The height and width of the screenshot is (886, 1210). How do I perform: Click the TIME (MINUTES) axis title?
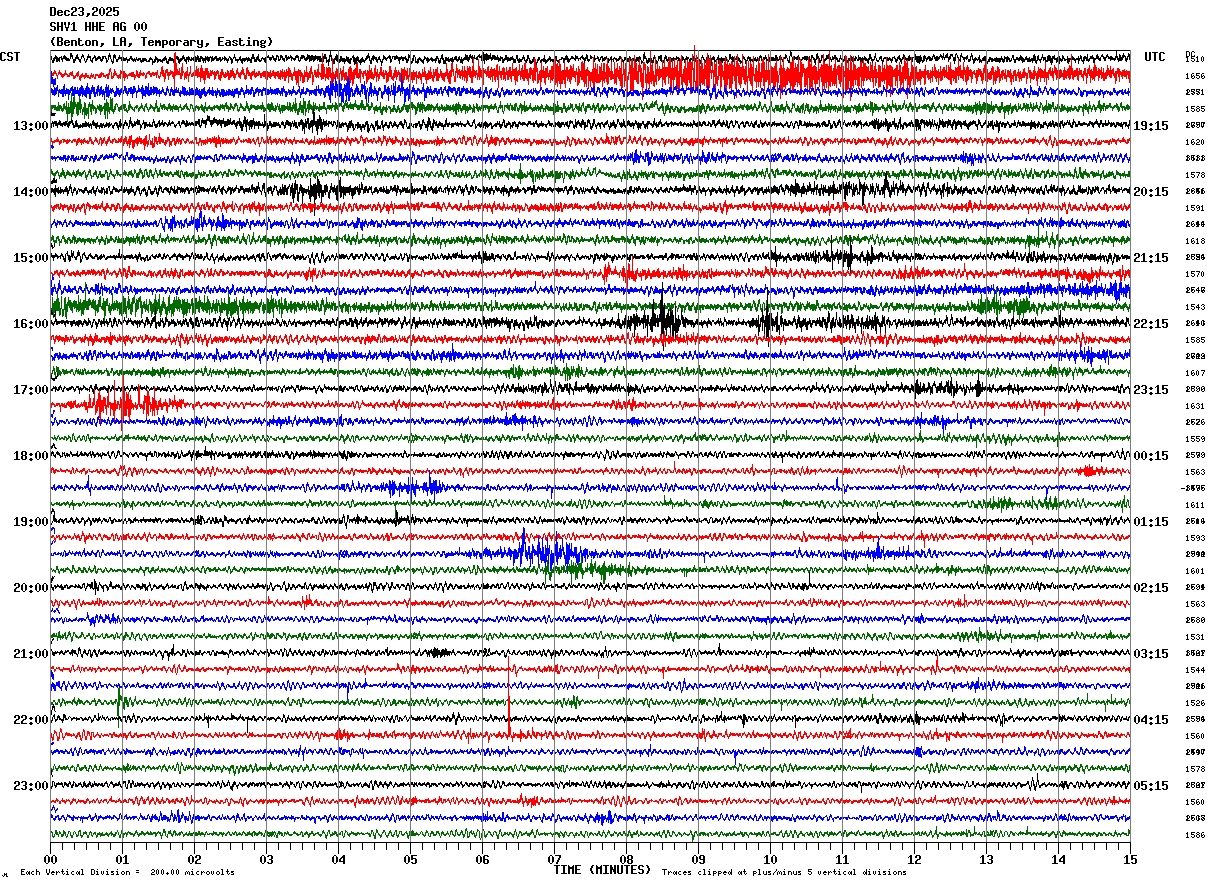[602, 870]
